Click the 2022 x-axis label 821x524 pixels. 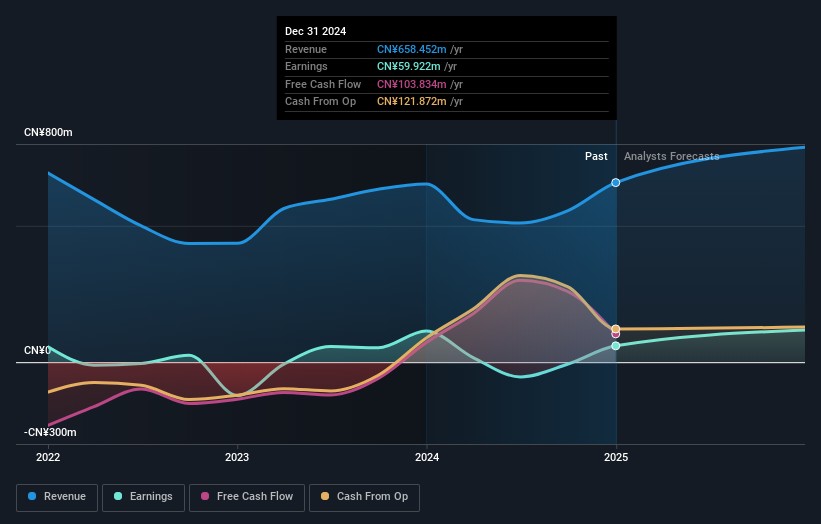[x=48, y=458]
